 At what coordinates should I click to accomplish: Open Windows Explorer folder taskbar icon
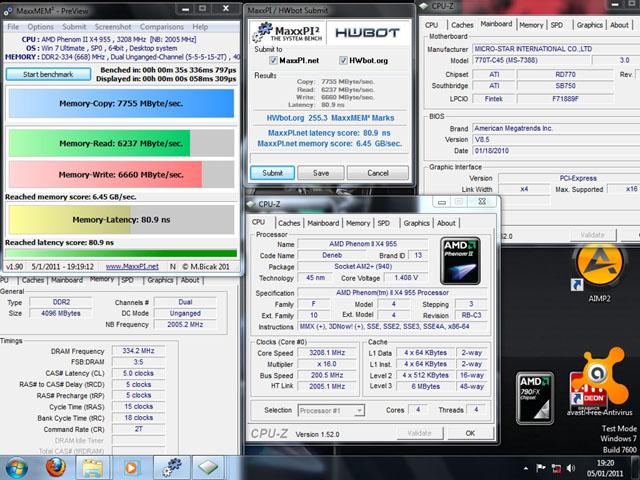click(x=93, y=468)
